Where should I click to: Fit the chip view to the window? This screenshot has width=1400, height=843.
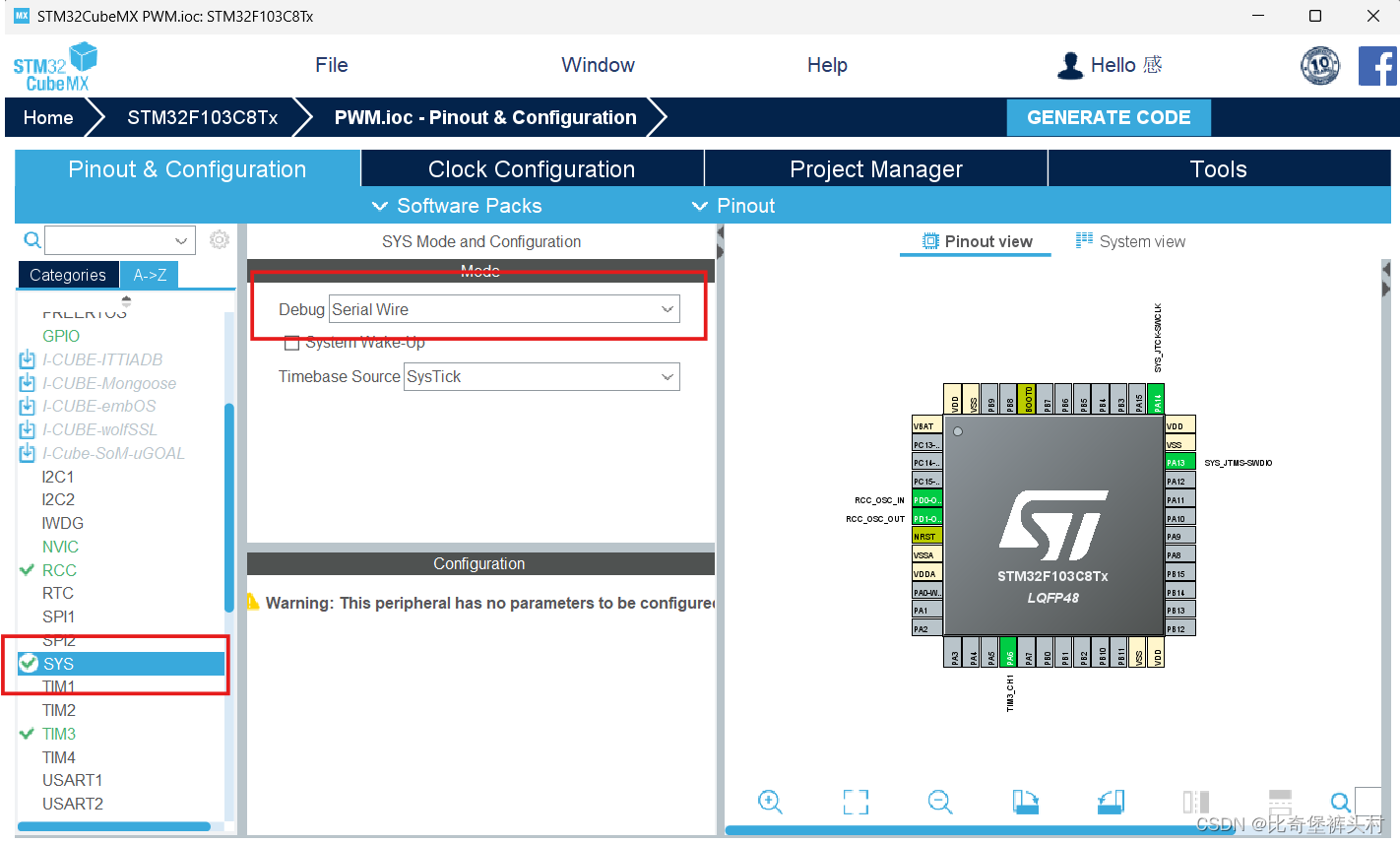click(856, 802)
